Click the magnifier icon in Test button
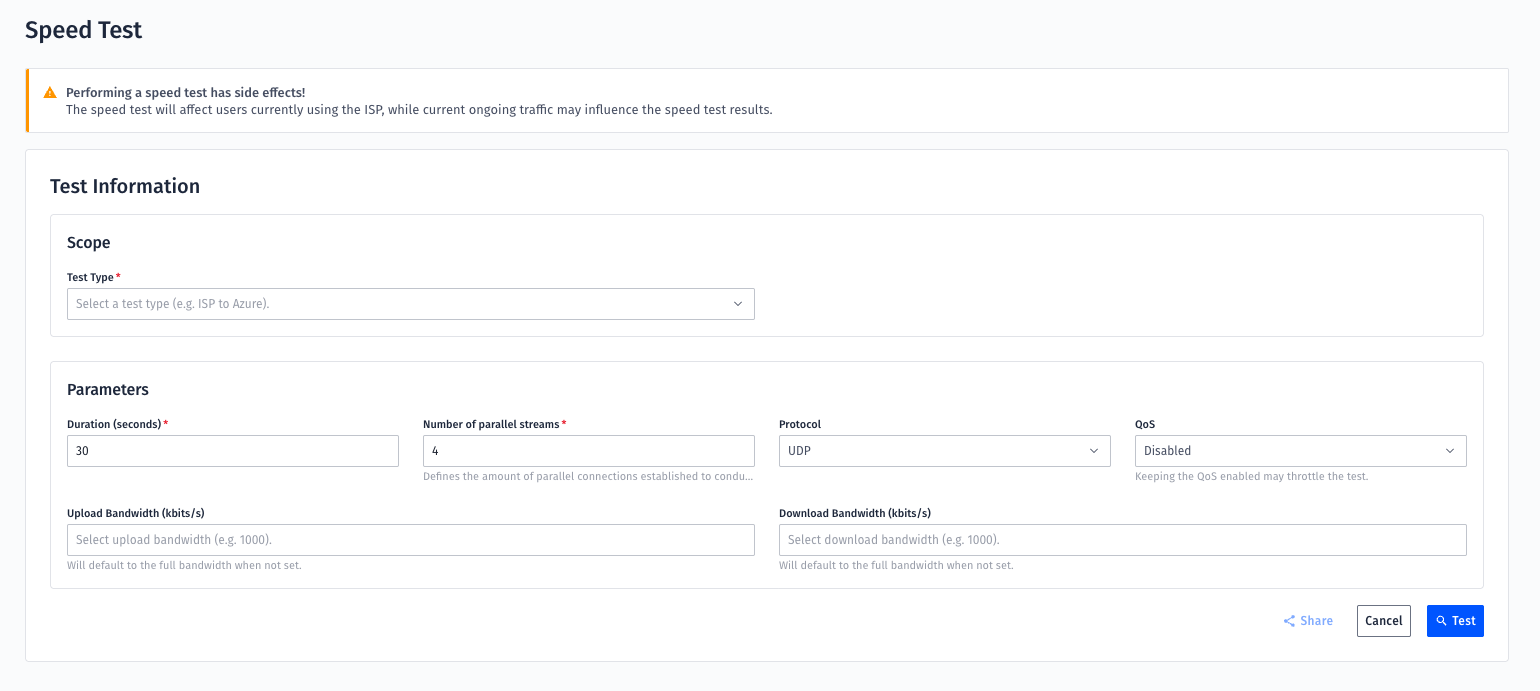This screenshot has width=1540, height=691. pyautogui.click(x=1441, y=621)
